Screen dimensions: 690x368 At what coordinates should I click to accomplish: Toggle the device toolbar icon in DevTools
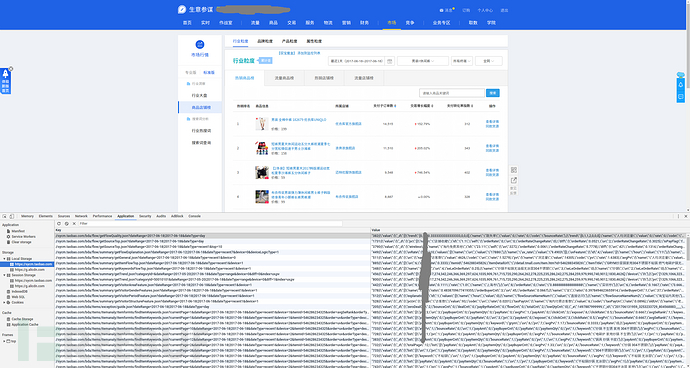click(11, 216)
